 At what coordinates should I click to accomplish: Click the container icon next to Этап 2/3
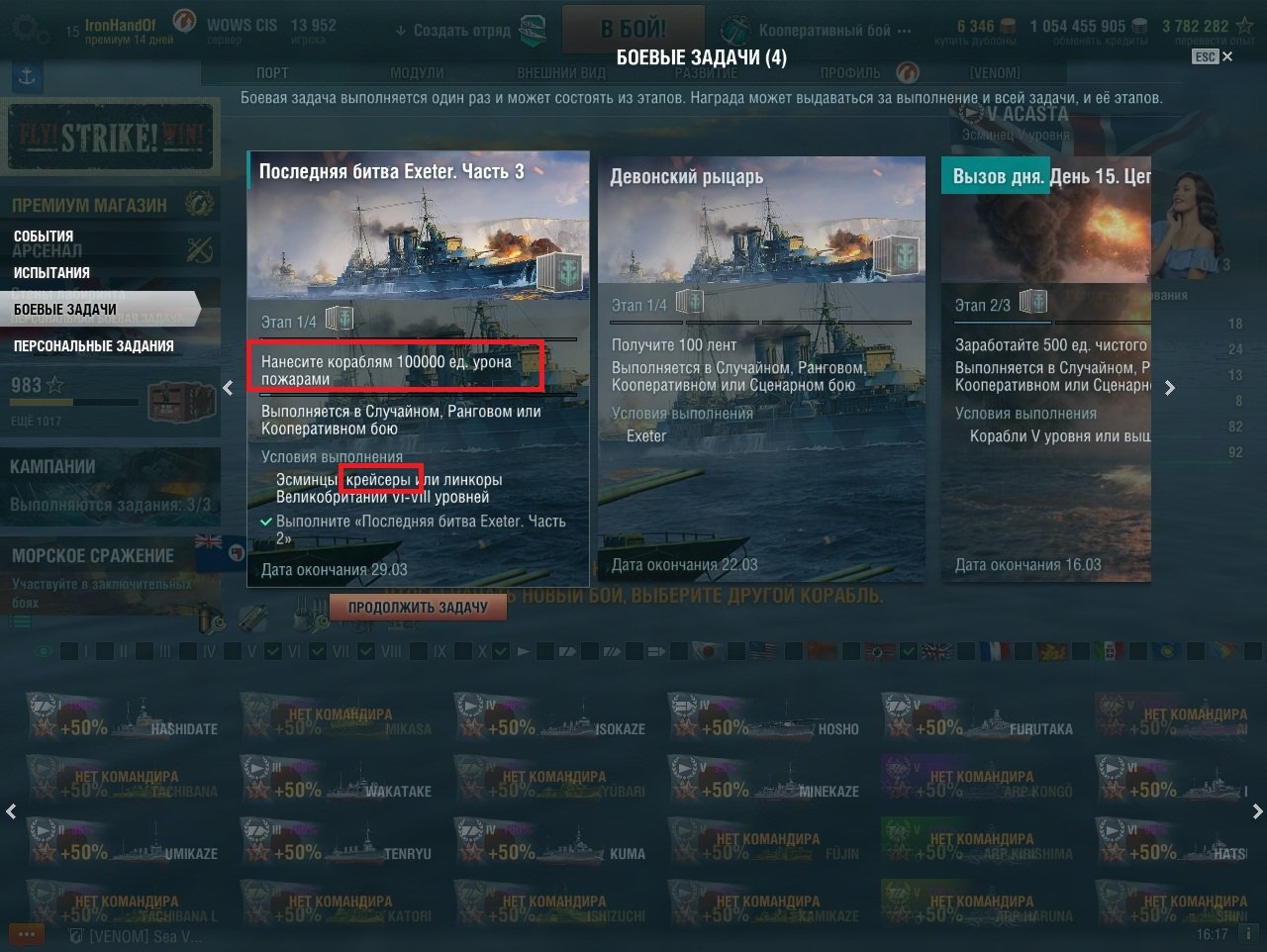click(1033, 302)
